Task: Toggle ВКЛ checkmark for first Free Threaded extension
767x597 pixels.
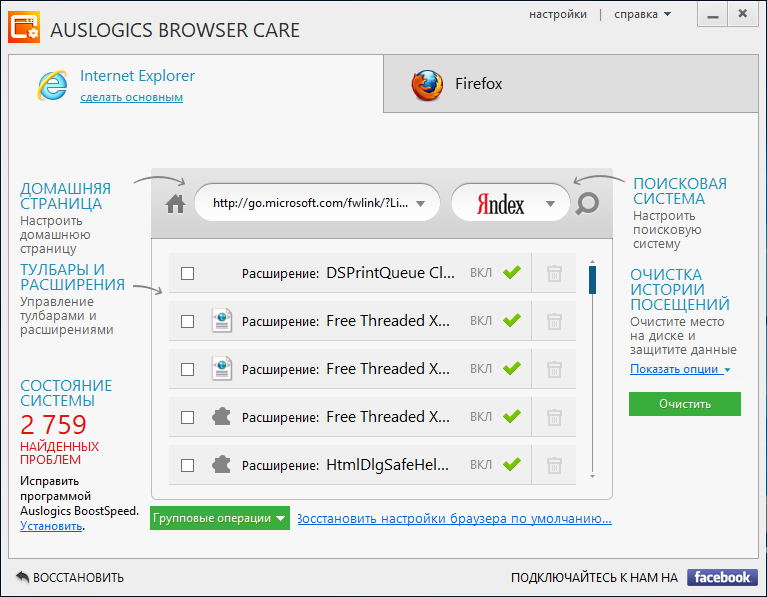Action: pos(512,320)
